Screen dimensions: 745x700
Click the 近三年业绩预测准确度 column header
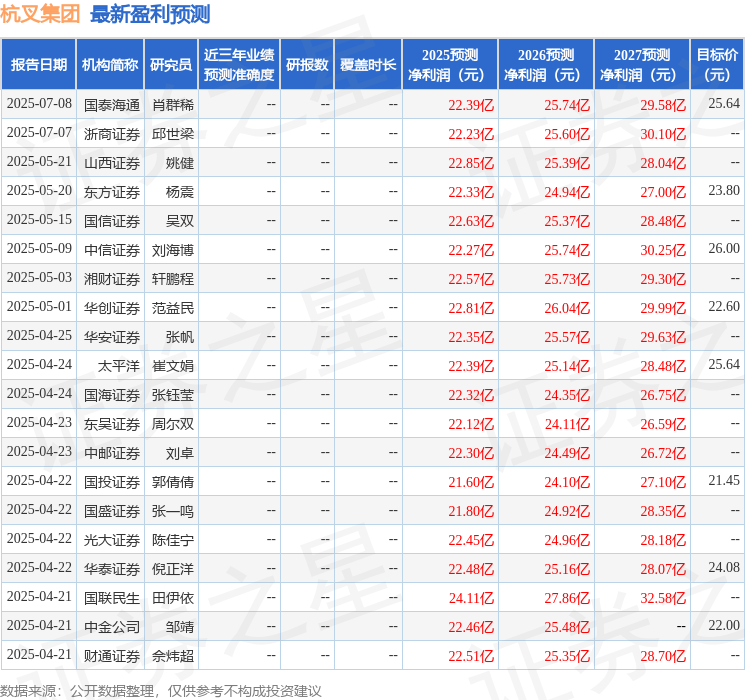click(239, 65)
